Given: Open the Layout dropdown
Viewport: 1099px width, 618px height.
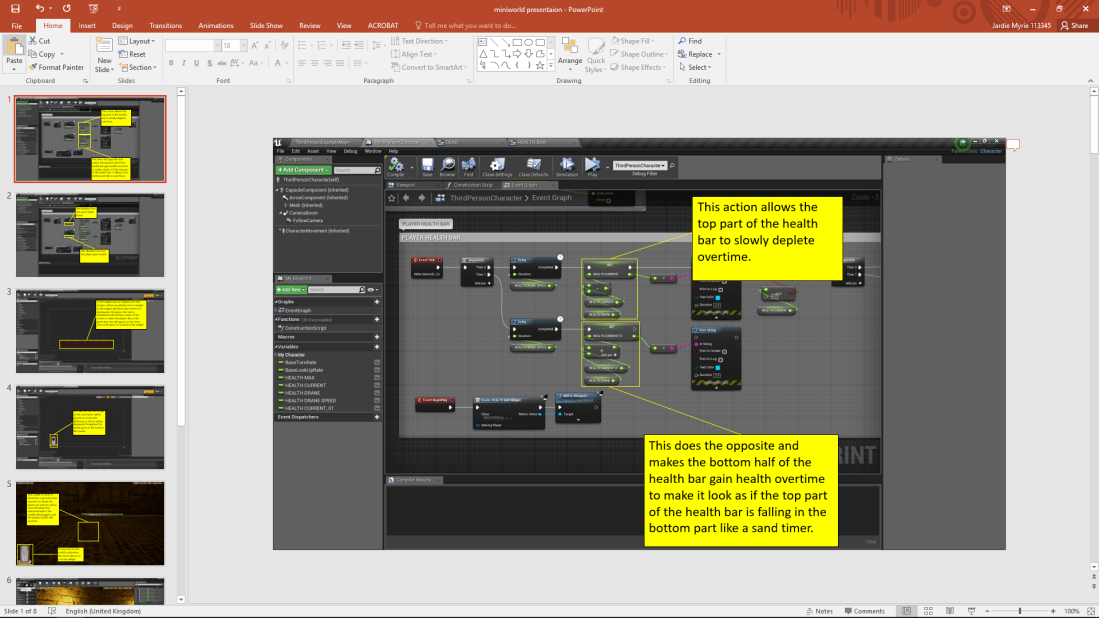Looking at the screenshot, I should (x=139, y=41).
